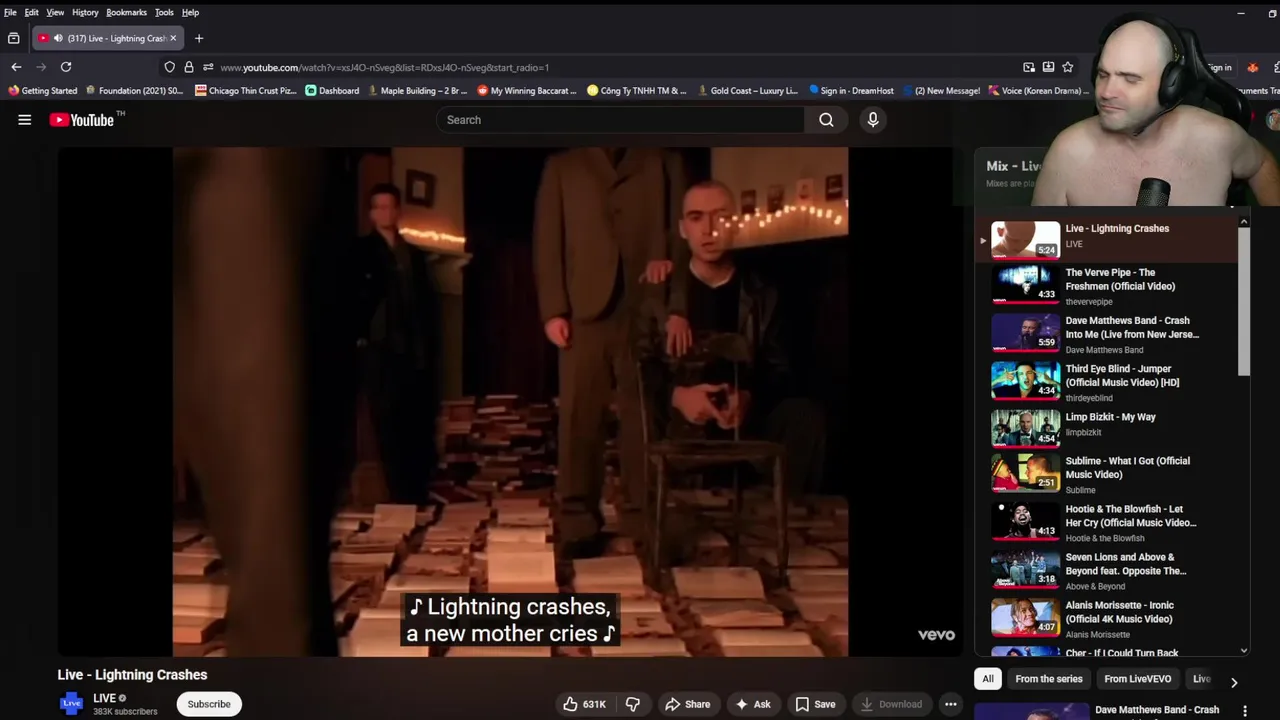The height and width of the screenshot is (720, 1280).
Task: Open Chicago Thin Crust Pizza bookmark
Action: tap(245, 91)
